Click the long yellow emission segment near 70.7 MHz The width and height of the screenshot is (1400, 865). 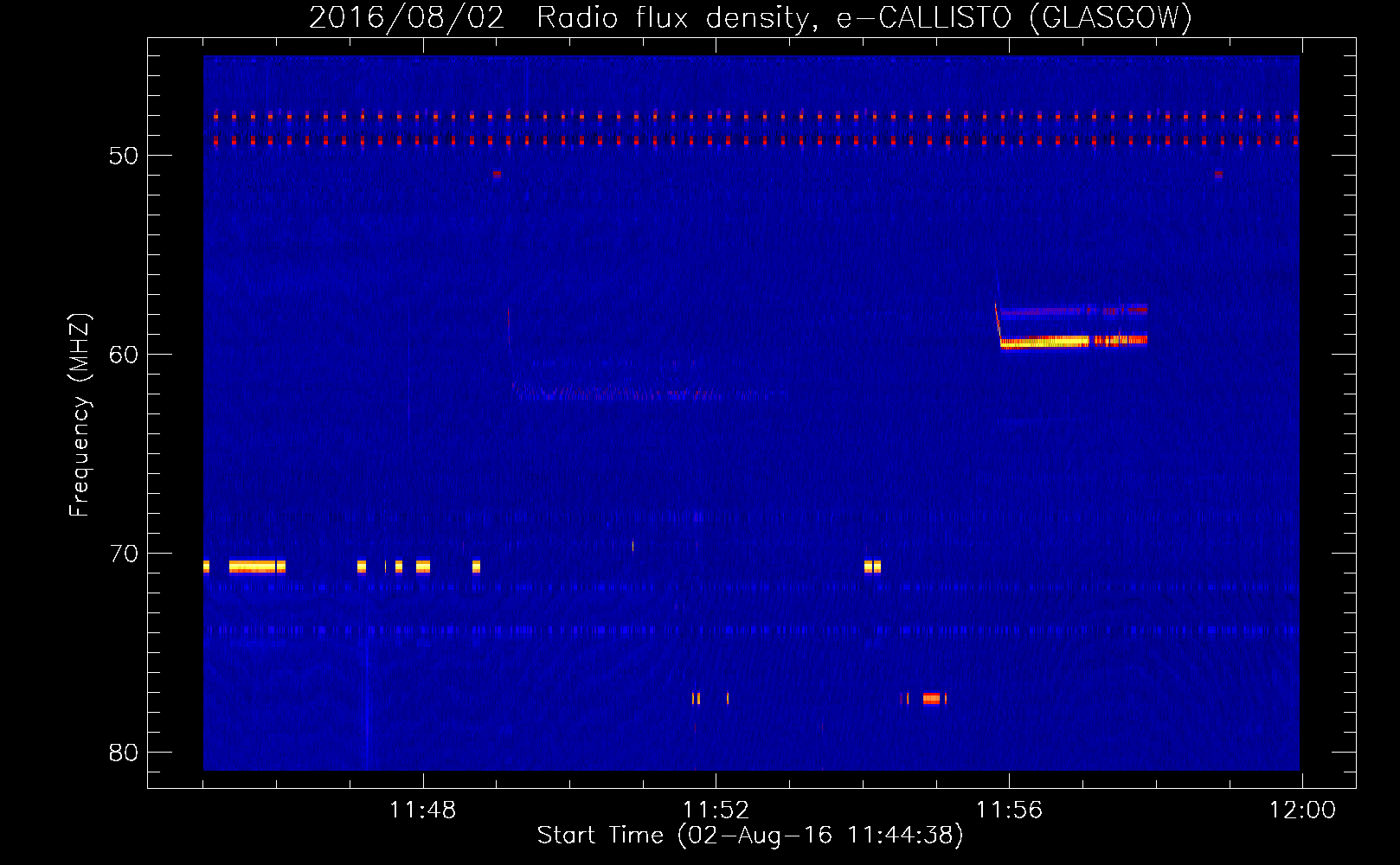tap(253, 567)
